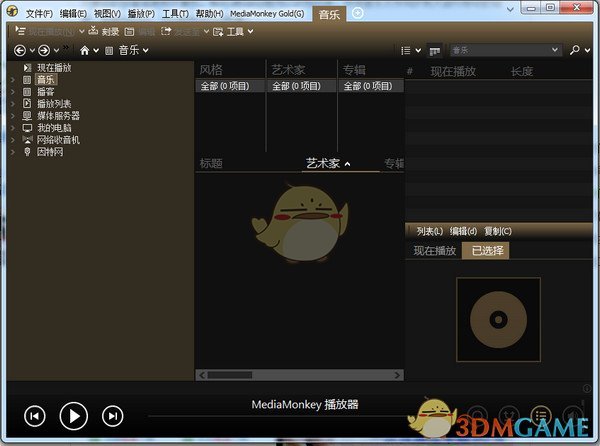Collapse the tab bar chevron near window controls
Screen dimensions: 600x446
point(510,9)
